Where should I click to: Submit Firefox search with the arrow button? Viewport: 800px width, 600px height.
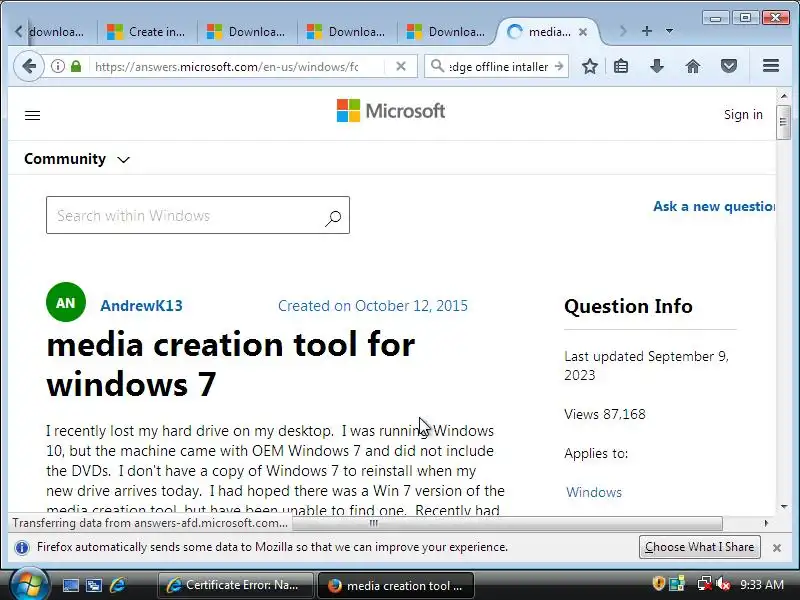559,66
